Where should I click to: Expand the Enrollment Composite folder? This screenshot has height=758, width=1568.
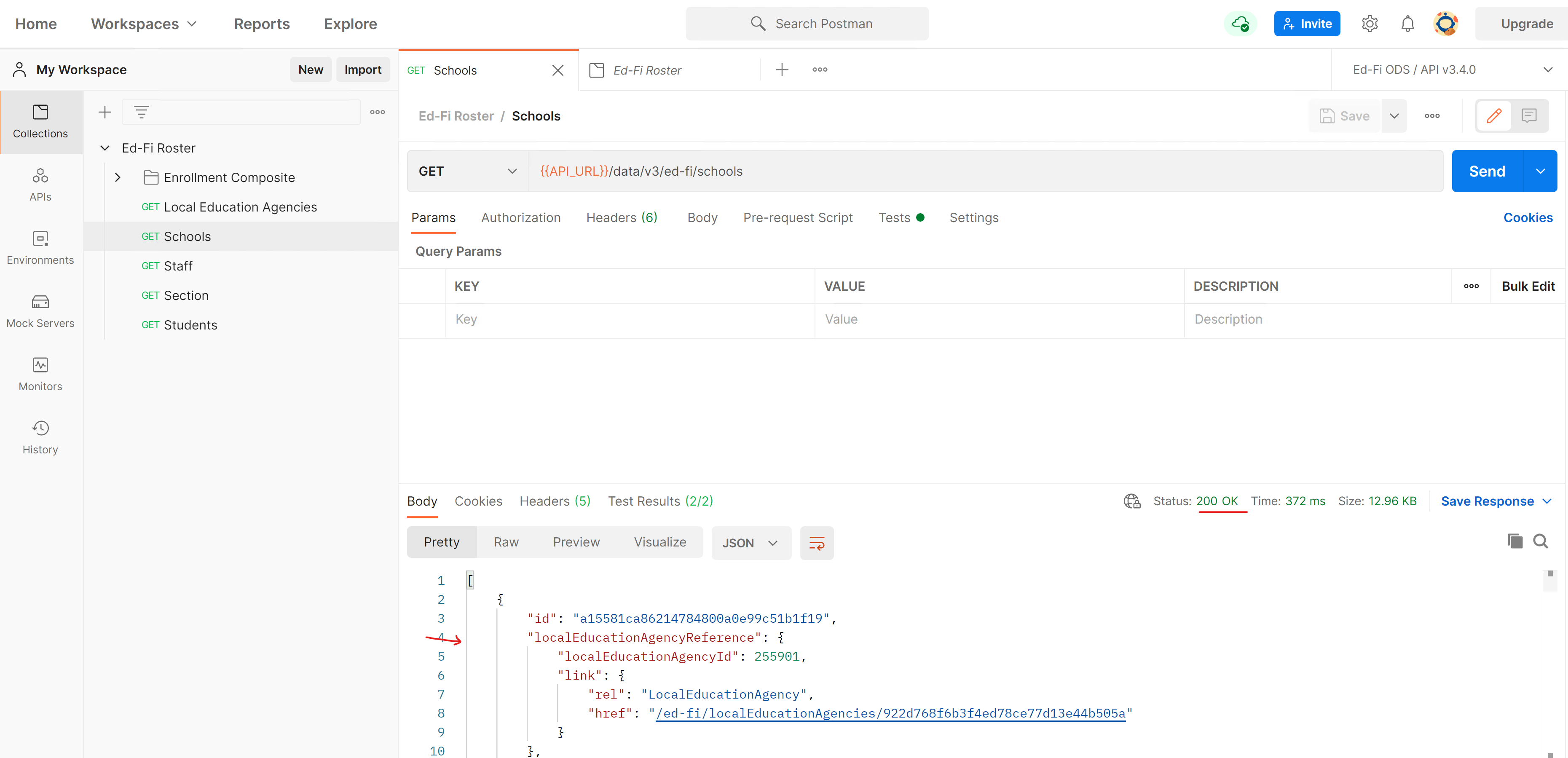[x=118, y=177]
